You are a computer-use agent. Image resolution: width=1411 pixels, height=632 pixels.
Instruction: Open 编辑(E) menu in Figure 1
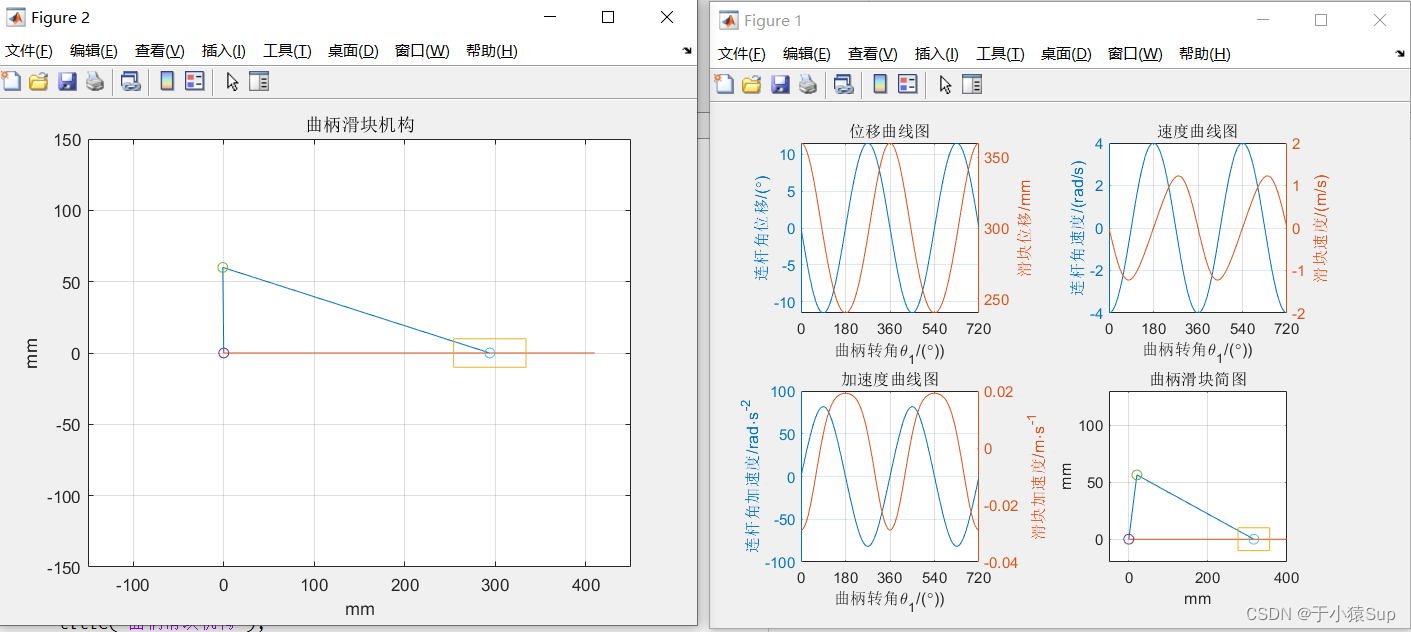tap(806, 54)
